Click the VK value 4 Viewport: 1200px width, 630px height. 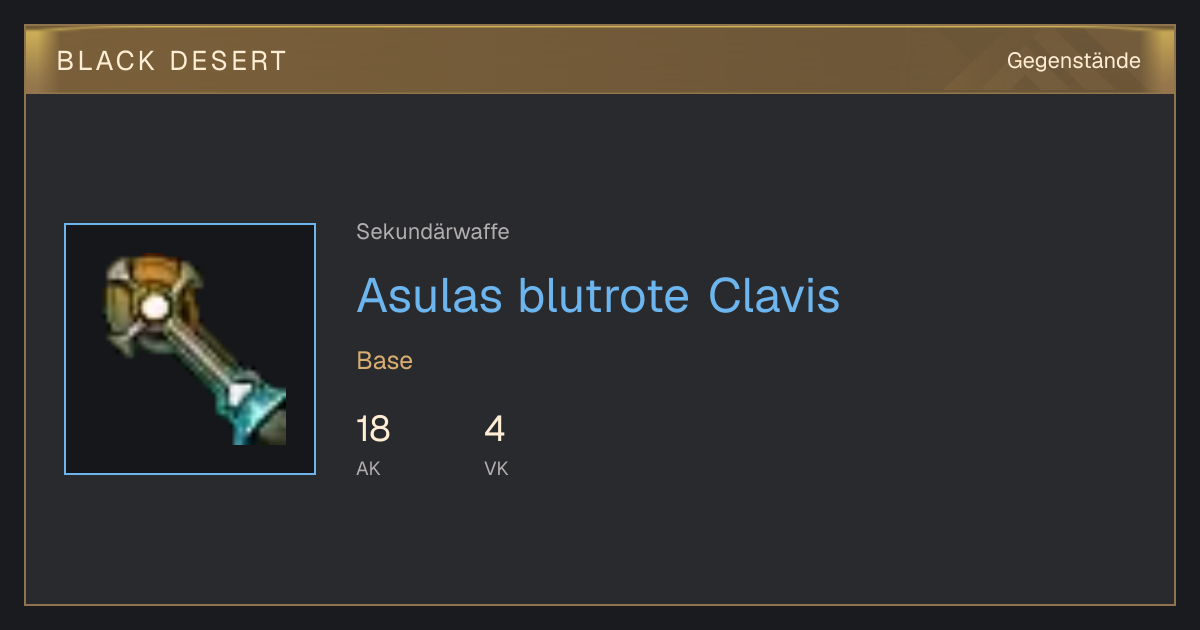[x=495, y=429]
